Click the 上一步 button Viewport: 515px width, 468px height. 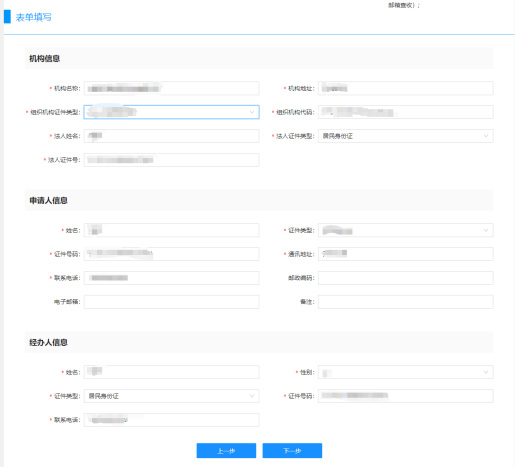(x=226, y=451)
